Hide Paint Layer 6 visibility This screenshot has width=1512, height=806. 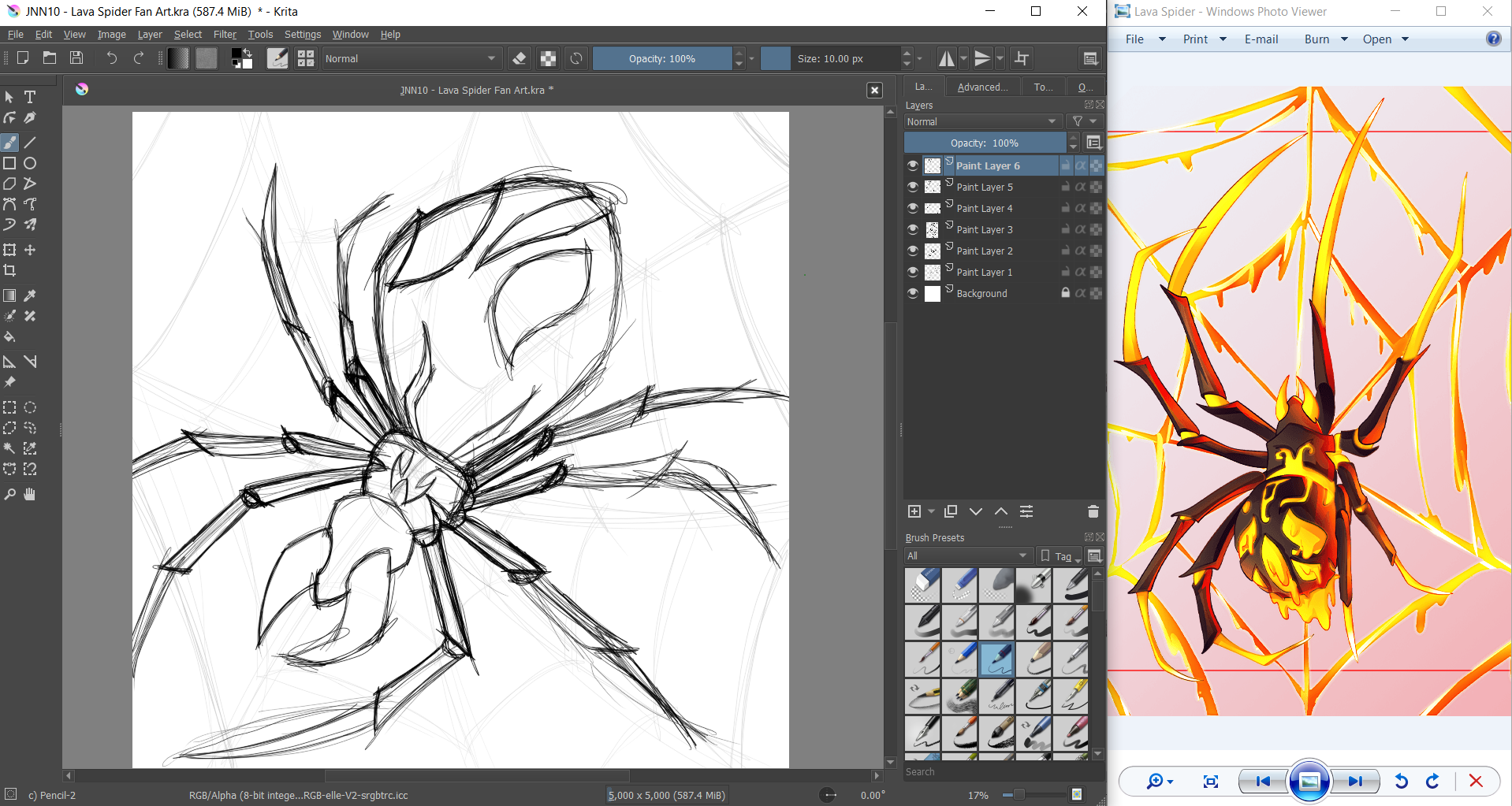pyautogui.click(x=913, y=165)
